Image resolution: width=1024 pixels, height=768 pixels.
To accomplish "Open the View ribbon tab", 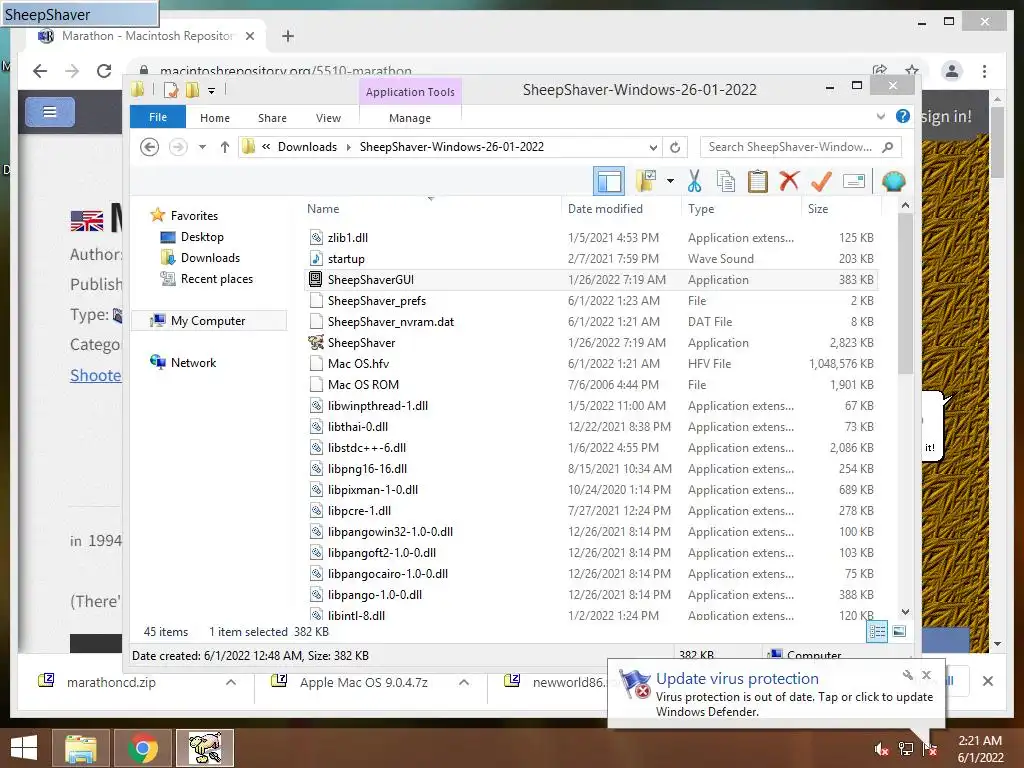I will (328, 118).
